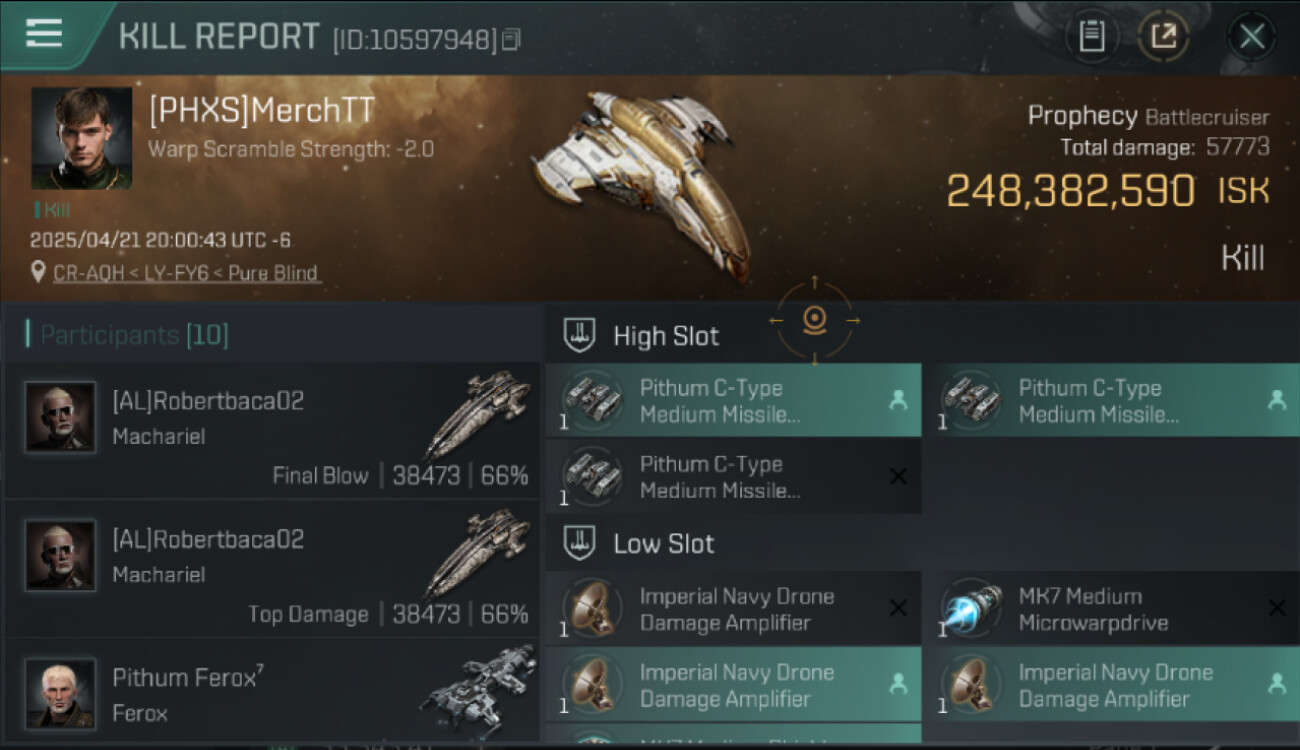Viewport: 1300px width, 750px height.
Task: Select Robertbaca02 Top Damage participant entry
Action: coord(272,569)
